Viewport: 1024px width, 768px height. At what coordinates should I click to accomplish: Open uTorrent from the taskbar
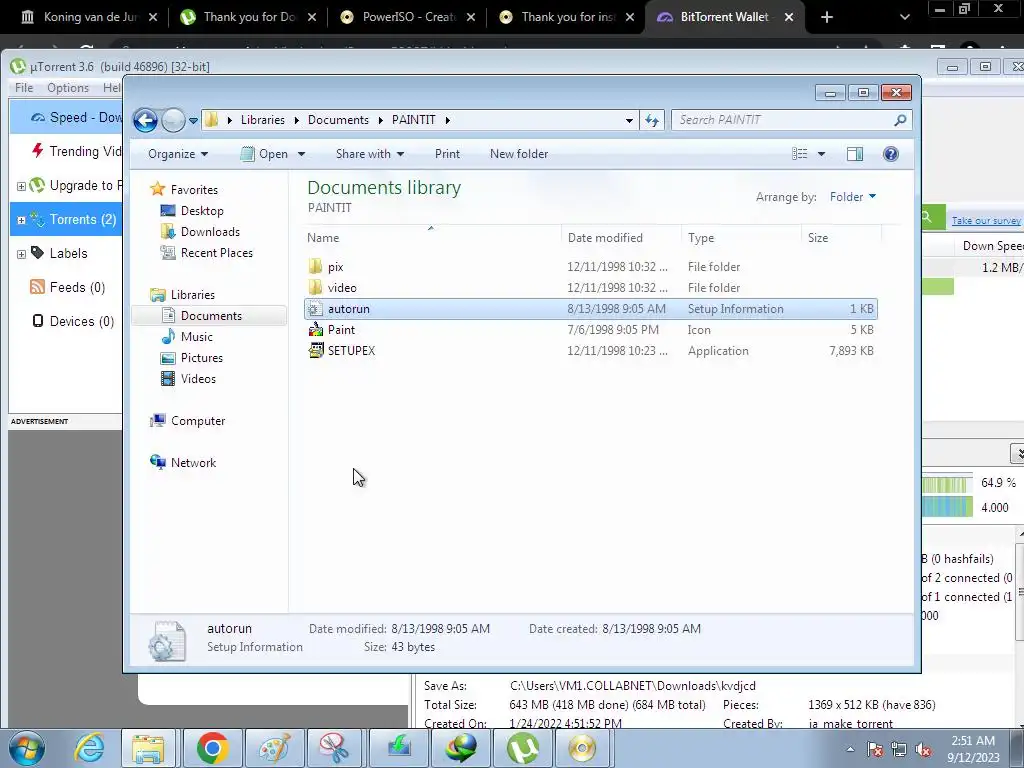tap(522, 748)
